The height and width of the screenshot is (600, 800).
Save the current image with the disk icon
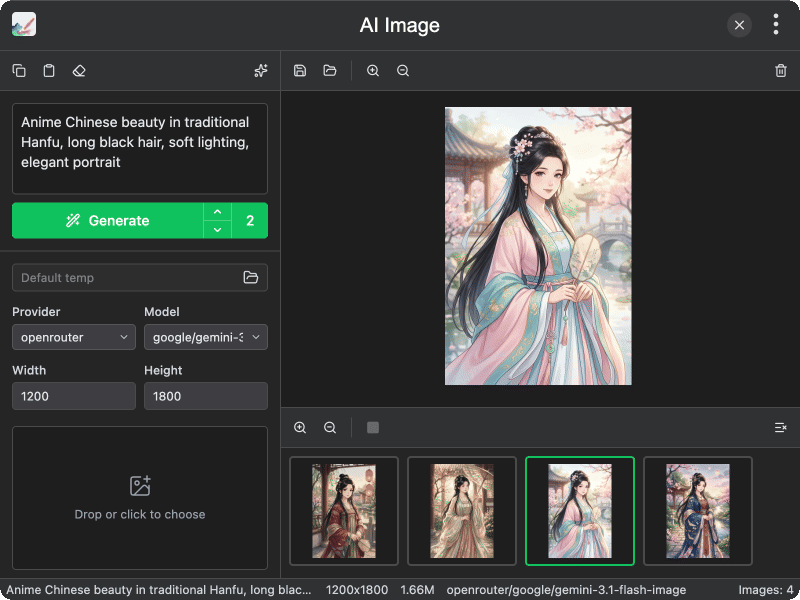(300, 70)
